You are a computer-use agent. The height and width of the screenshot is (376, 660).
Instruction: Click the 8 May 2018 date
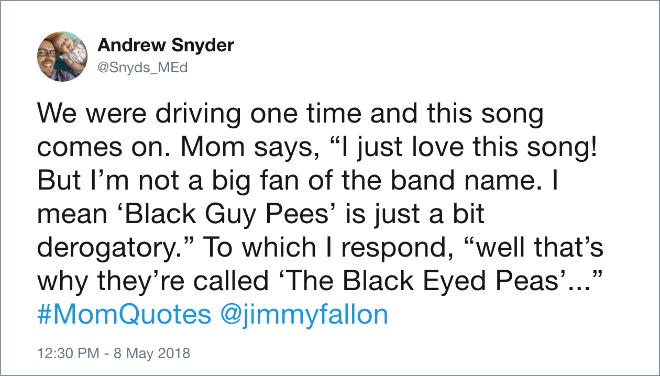point(152,353)
